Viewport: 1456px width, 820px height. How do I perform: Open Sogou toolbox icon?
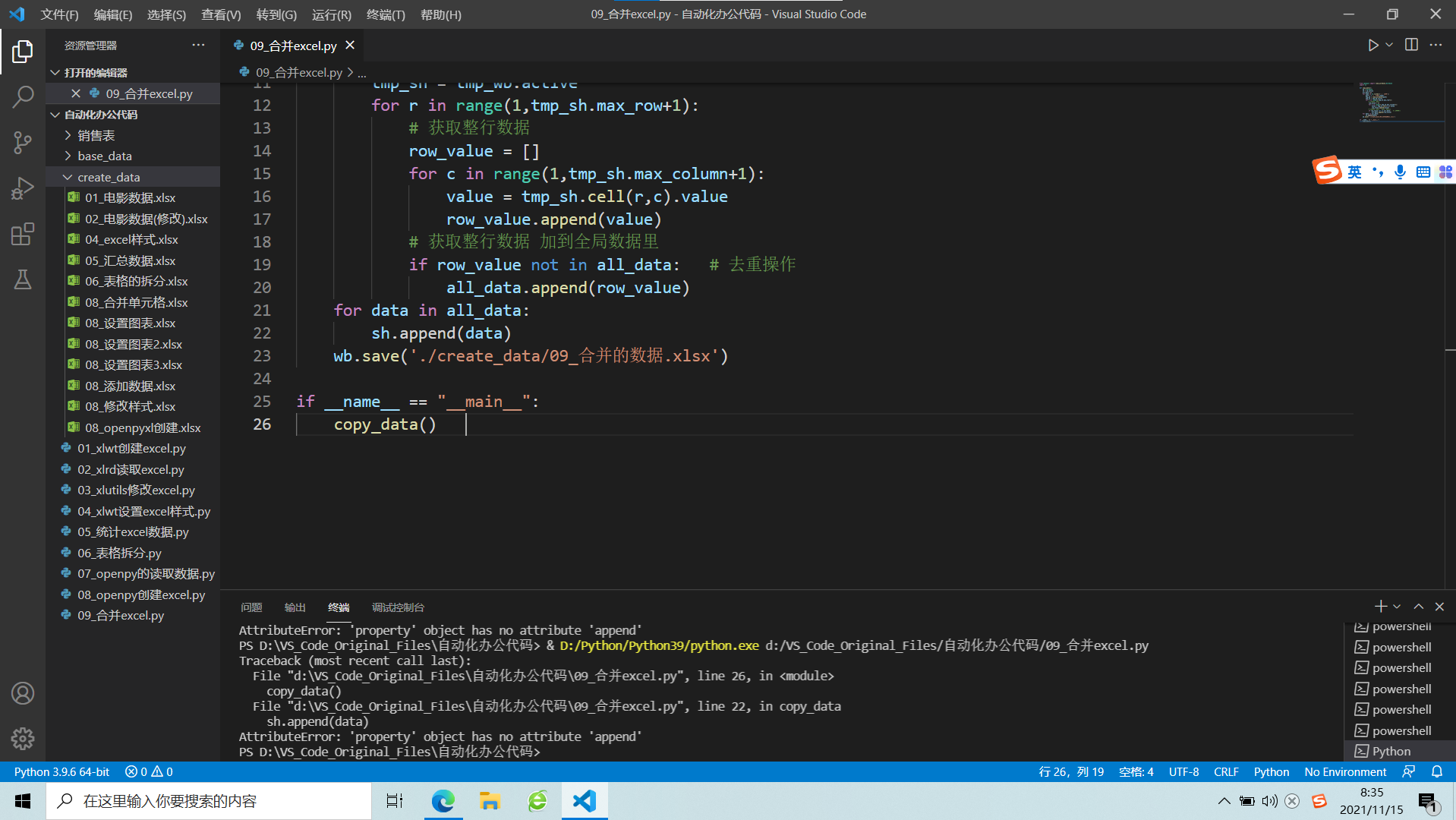click(x=1445, y=172)
